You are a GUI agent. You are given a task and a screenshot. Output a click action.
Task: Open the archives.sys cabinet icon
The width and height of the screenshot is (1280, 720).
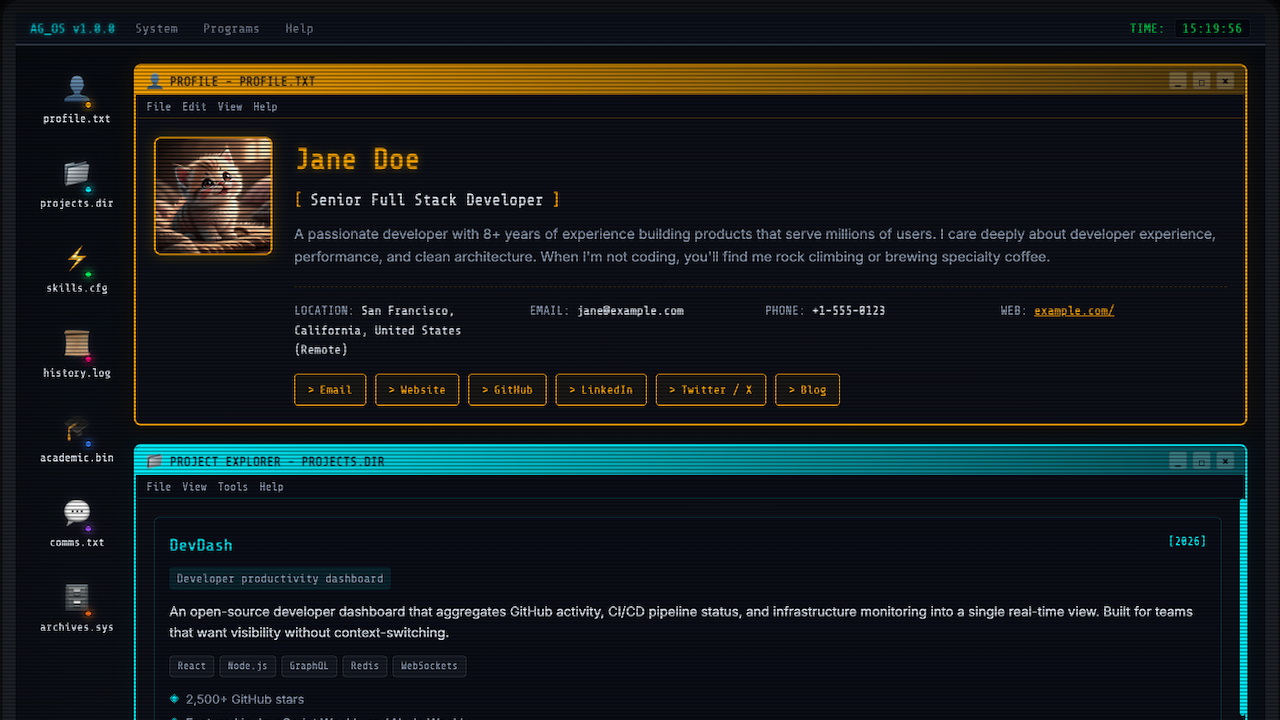[77, 610]
